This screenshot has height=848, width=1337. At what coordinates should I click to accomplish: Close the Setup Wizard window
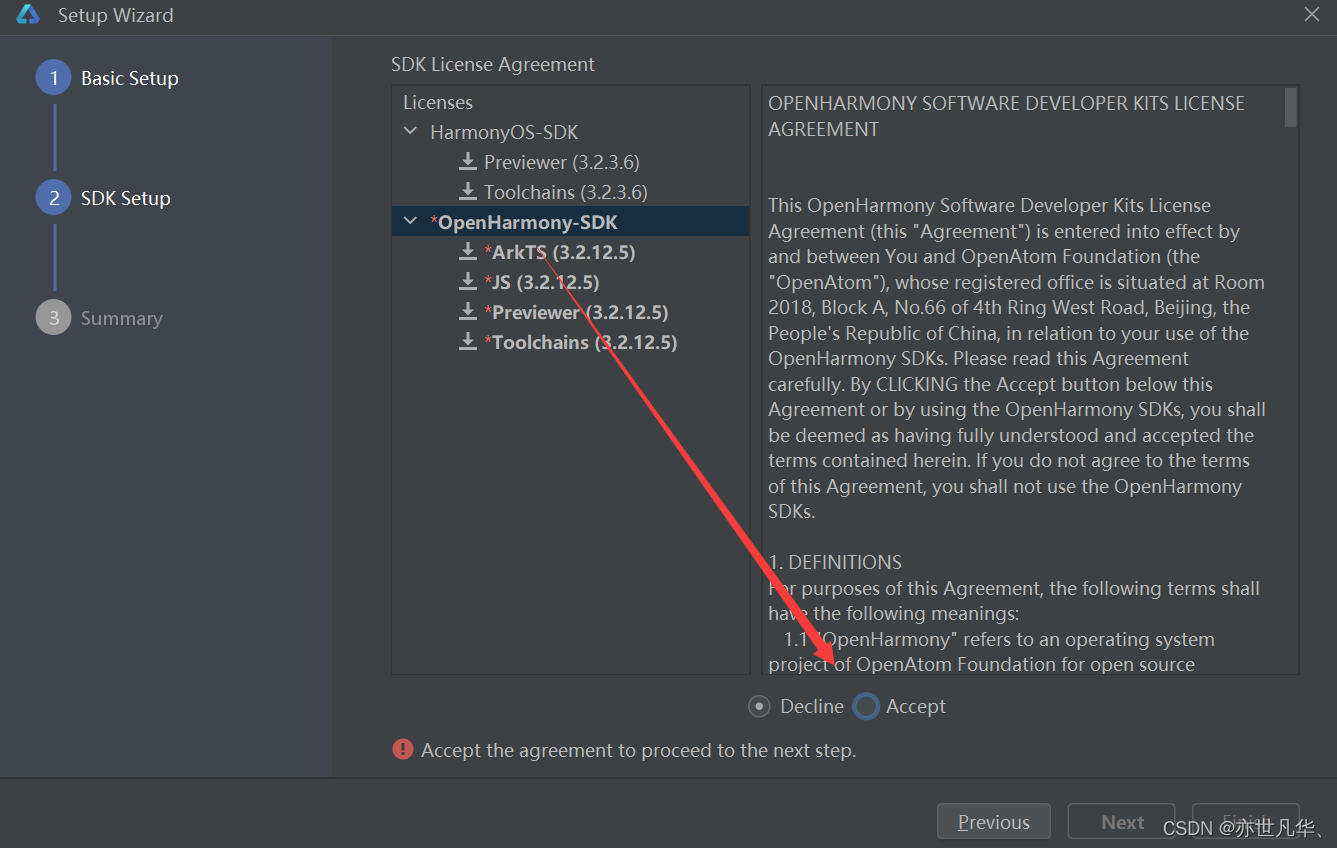tap(1312, 15)
